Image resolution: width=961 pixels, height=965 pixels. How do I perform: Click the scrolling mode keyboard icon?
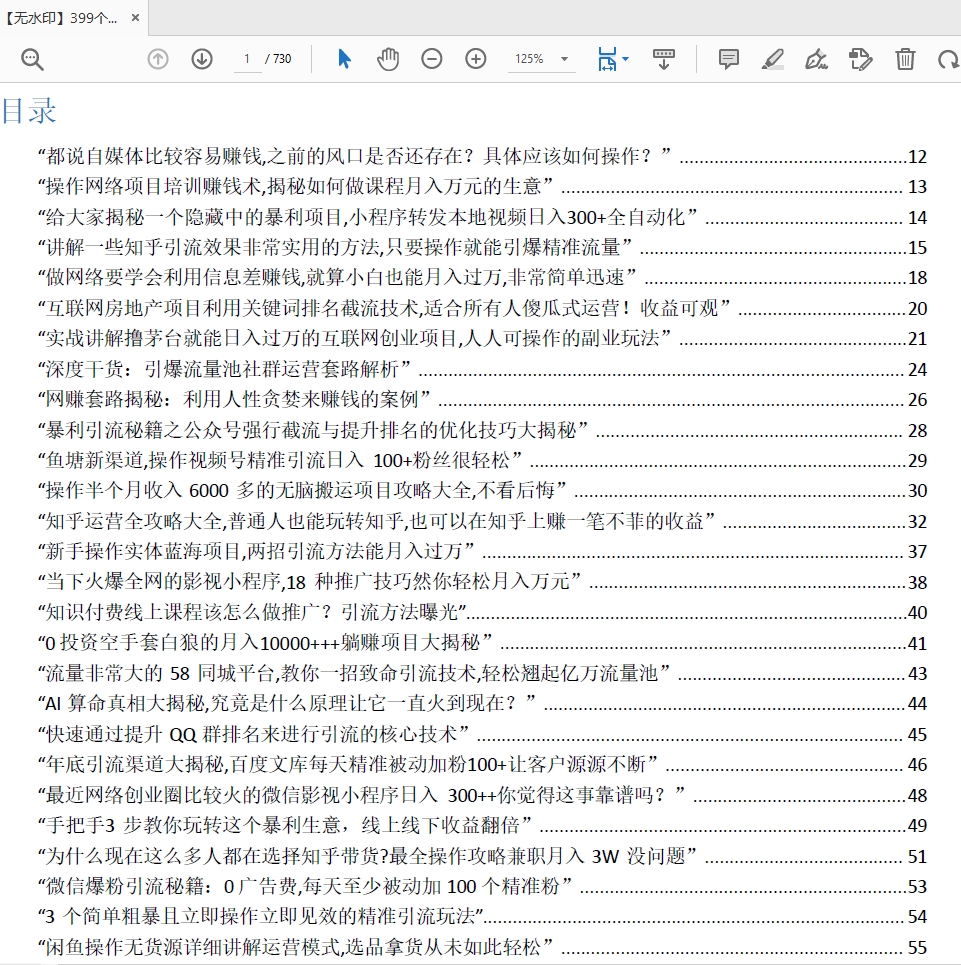coord(663,59)
